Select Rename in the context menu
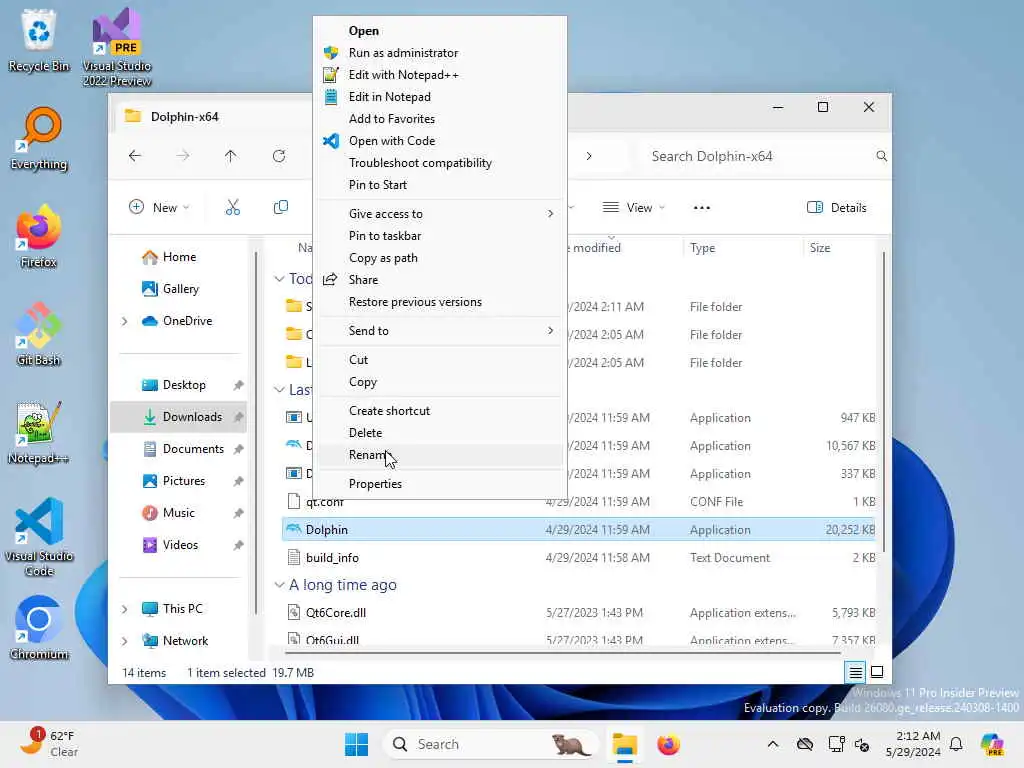Viewport: 1024px width, 768px height. pyautogui.click(x=438, y=455)
